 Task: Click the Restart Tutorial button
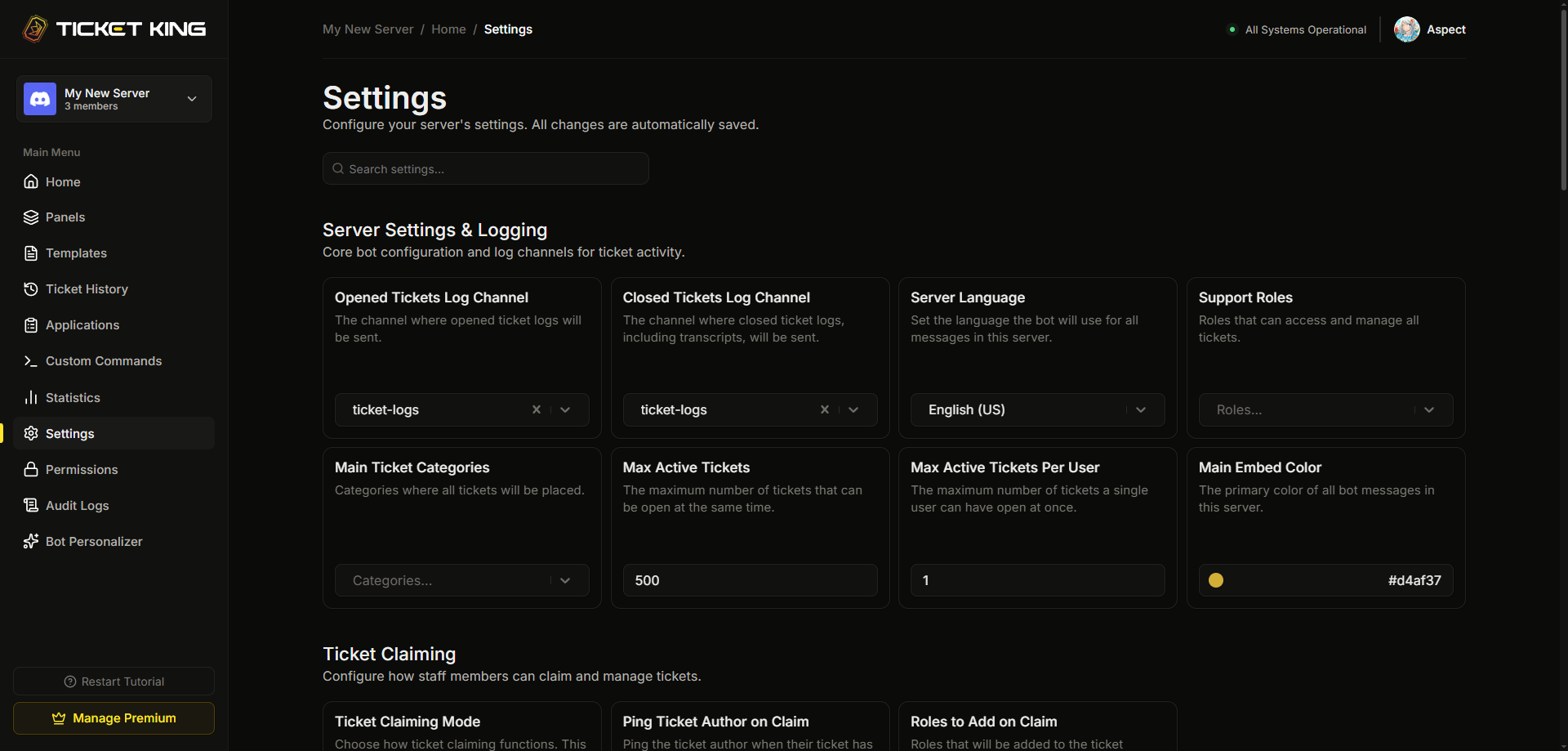114,682
